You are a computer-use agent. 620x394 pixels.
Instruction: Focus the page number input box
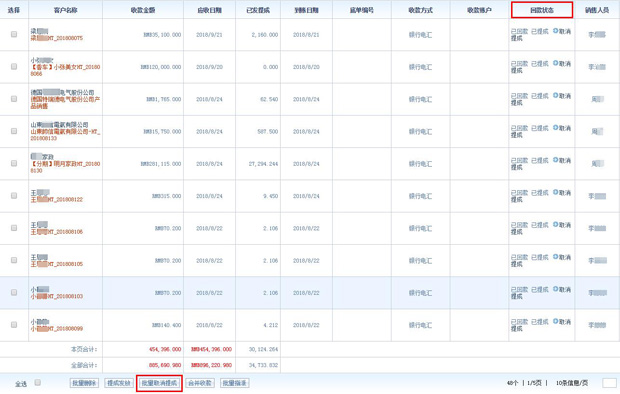[x=609, y=383]
